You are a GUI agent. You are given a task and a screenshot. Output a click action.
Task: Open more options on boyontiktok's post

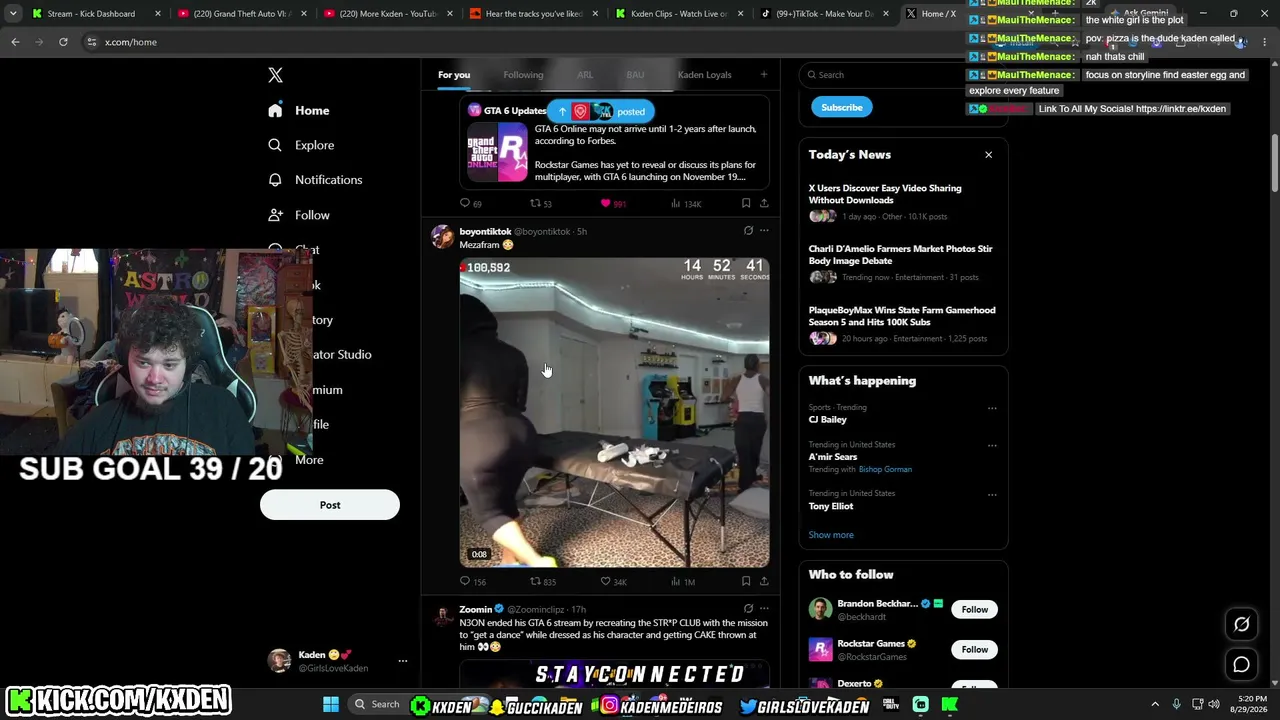(x=764, y=231)
